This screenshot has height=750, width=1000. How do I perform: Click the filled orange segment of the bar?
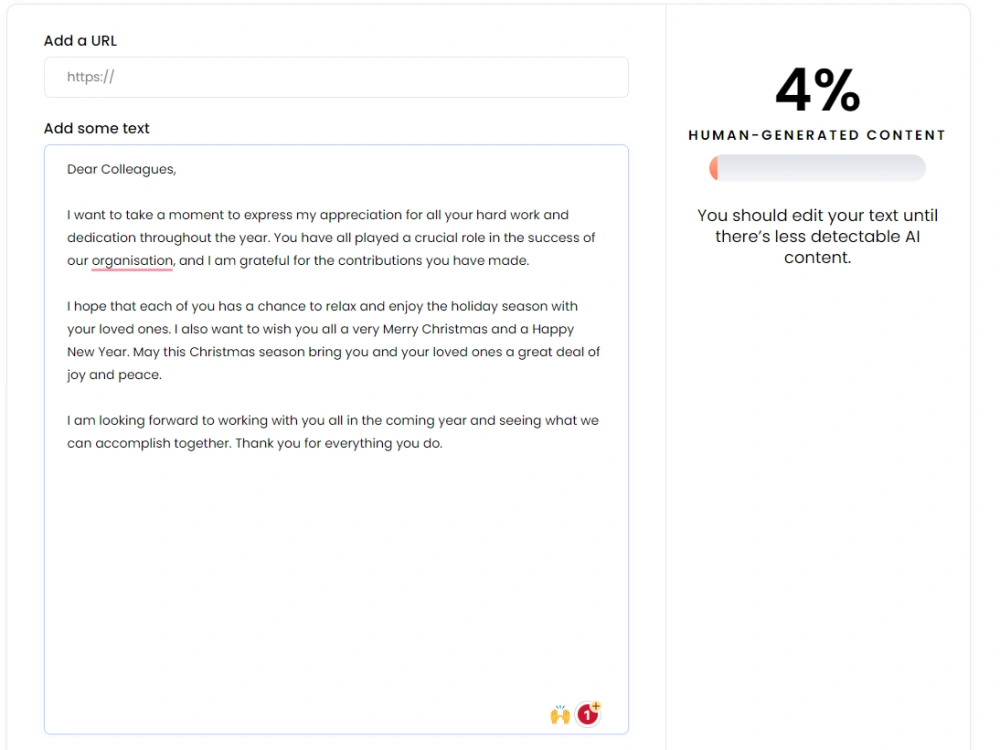click(x=716, y=168)
